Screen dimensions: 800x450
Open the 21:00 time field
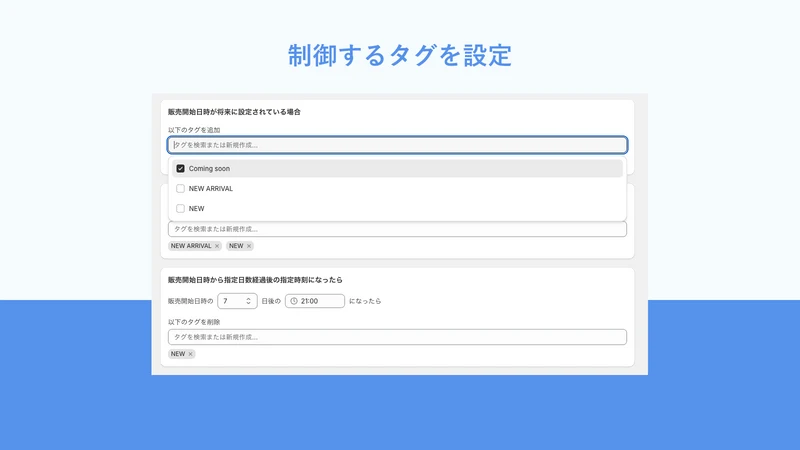(315, 301)
